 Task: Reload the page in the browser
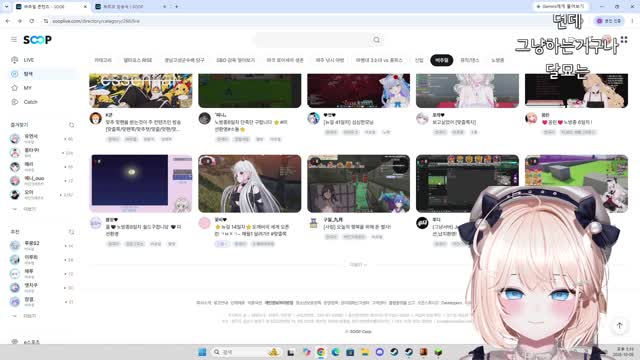click(32, 21)
